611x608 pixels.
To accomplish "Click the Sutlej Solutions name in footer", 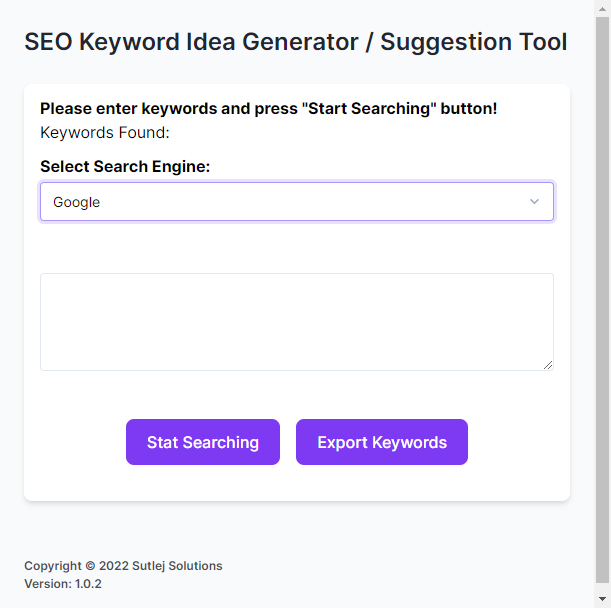I will 177,566.
